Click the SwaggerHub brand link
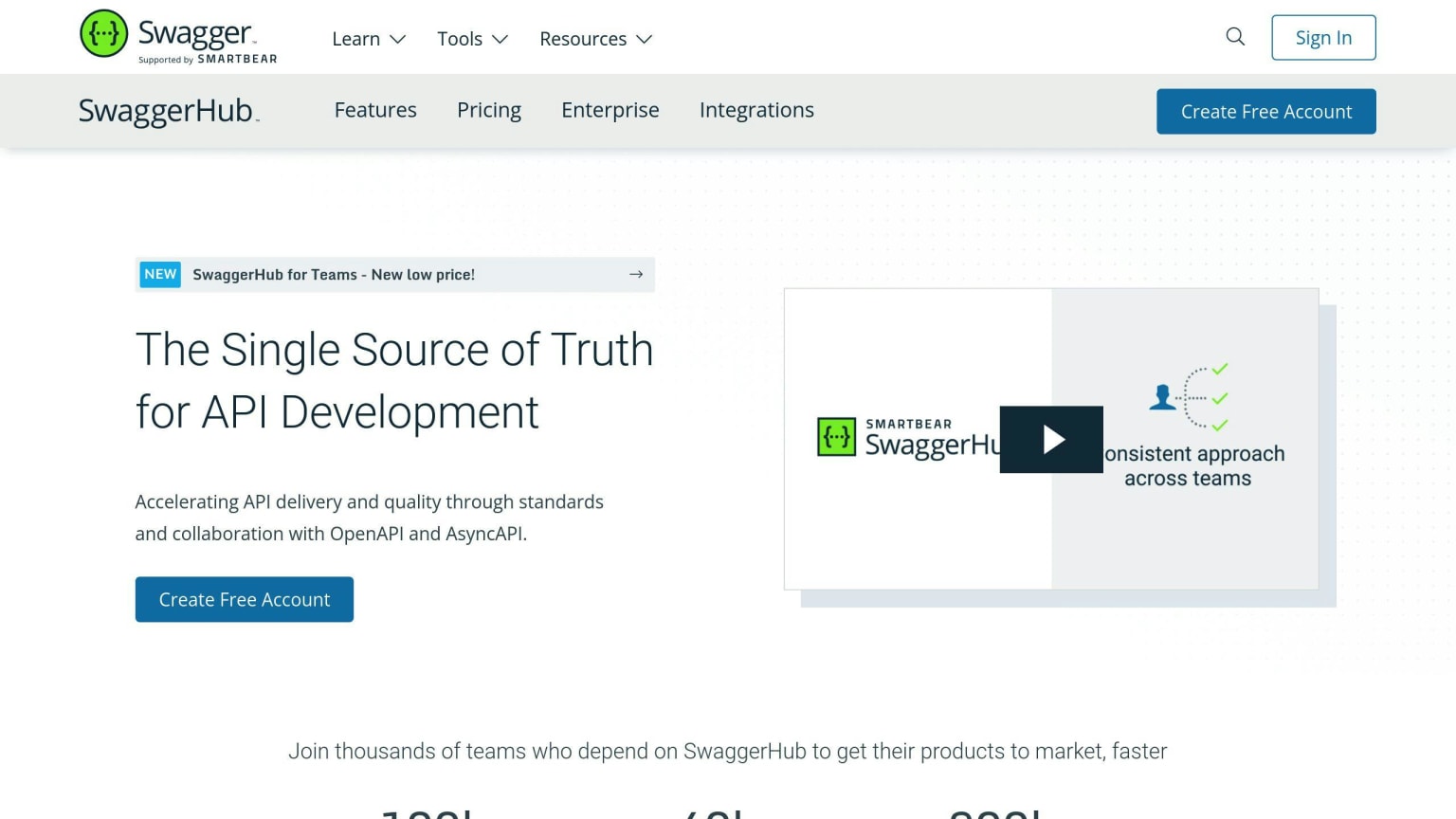This screenshot has height=819, width=1456. 169,111
